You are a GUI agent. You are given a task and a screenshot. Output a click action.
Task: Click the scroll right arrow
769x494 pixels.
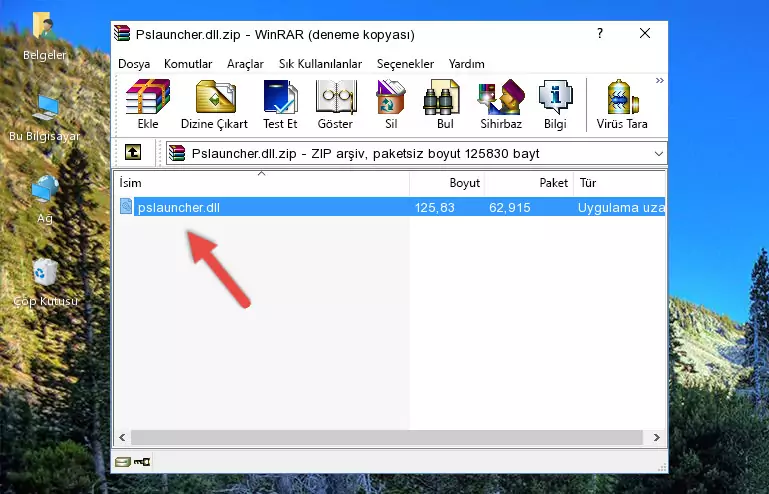(656, 437)
